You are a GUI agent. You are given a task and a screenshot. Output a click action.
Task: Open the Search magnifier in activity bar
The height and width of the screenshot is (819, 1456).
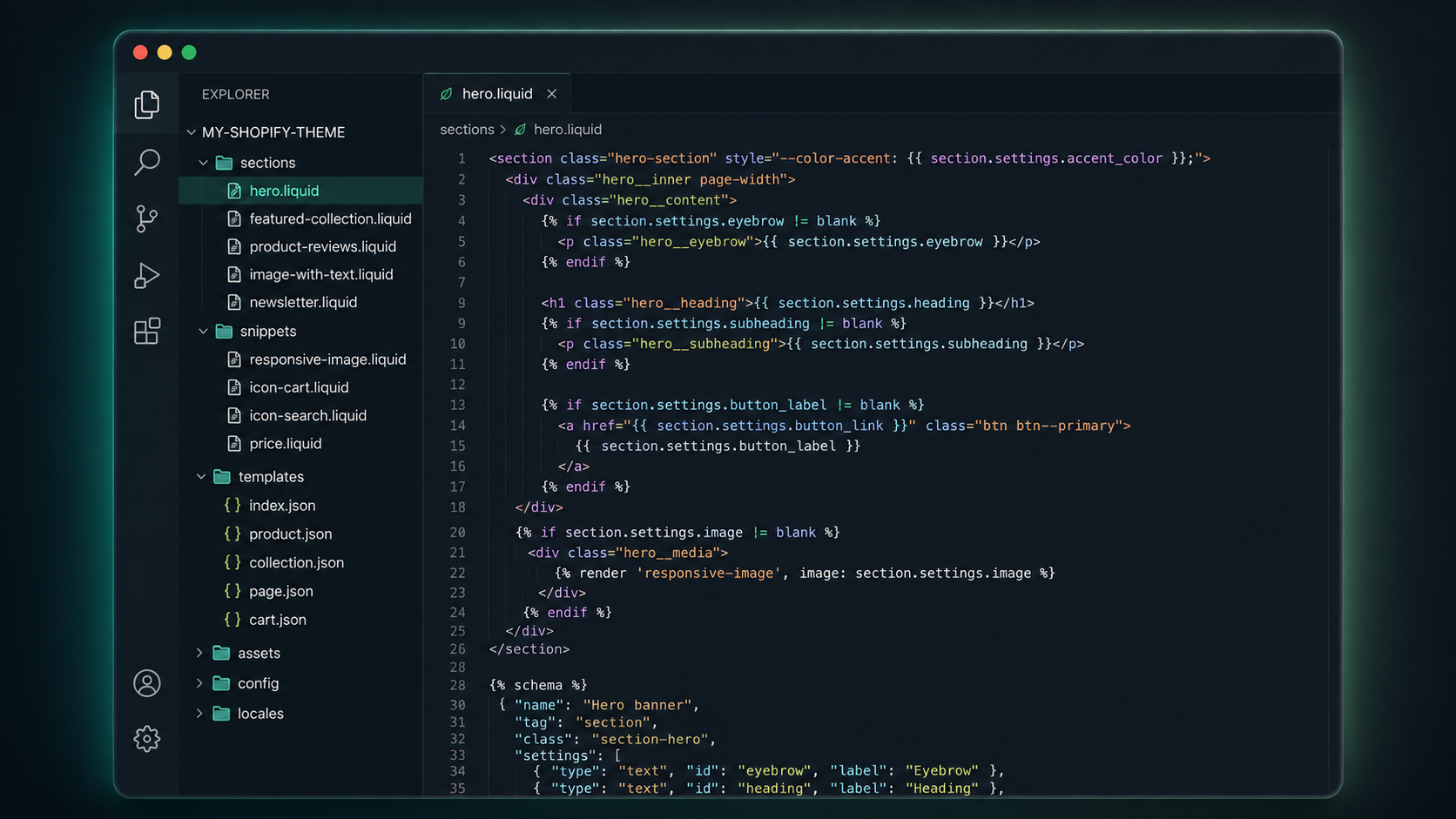[146, 162]
